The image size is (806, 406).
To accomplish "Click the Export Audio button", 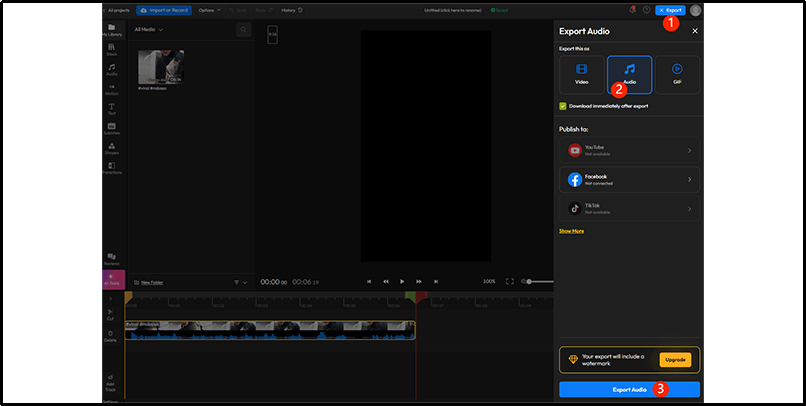I will [x=629, y=390].
